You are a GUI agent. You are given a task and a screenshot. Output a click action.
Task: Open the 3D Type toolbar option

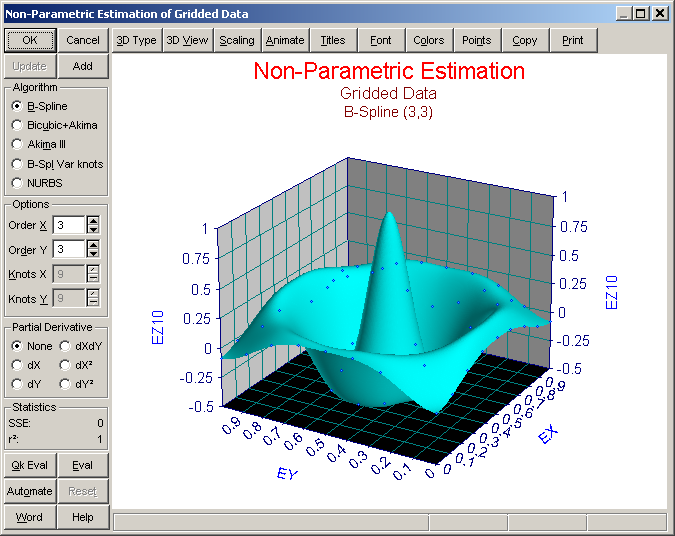[136, 40]
